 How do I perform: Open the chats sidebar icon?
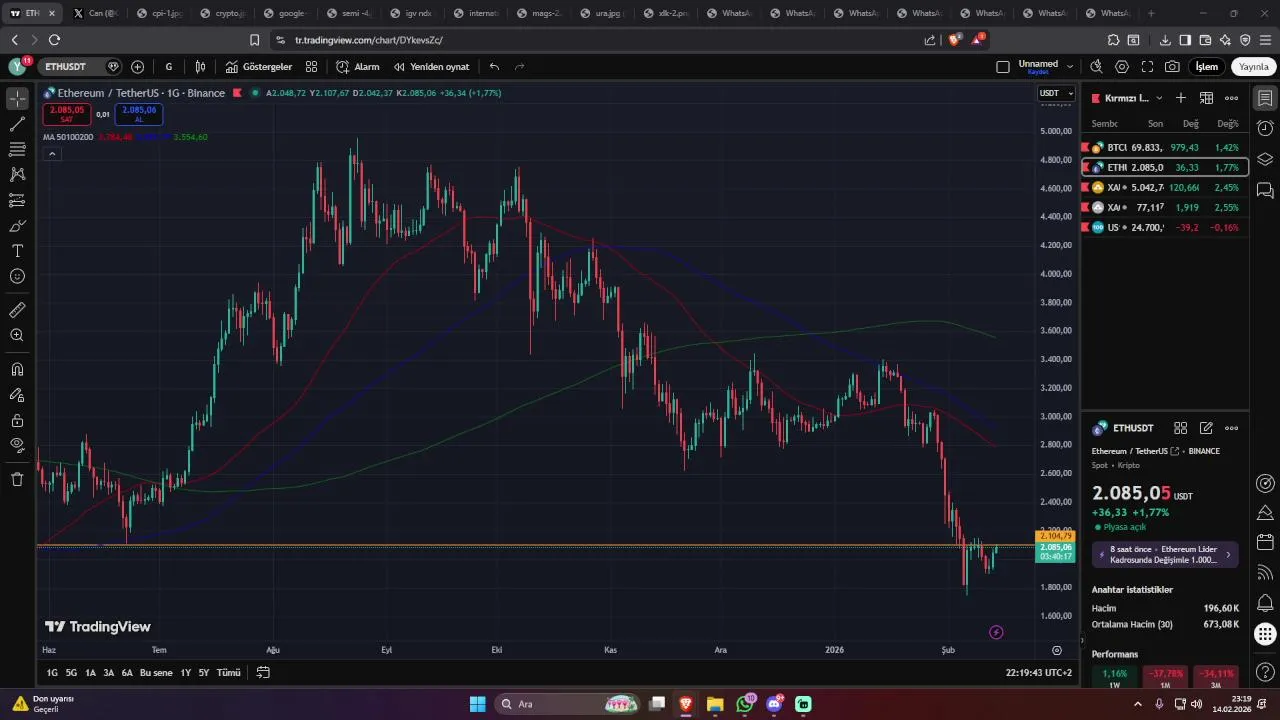pyautogui.click(x=1265, y=190)
